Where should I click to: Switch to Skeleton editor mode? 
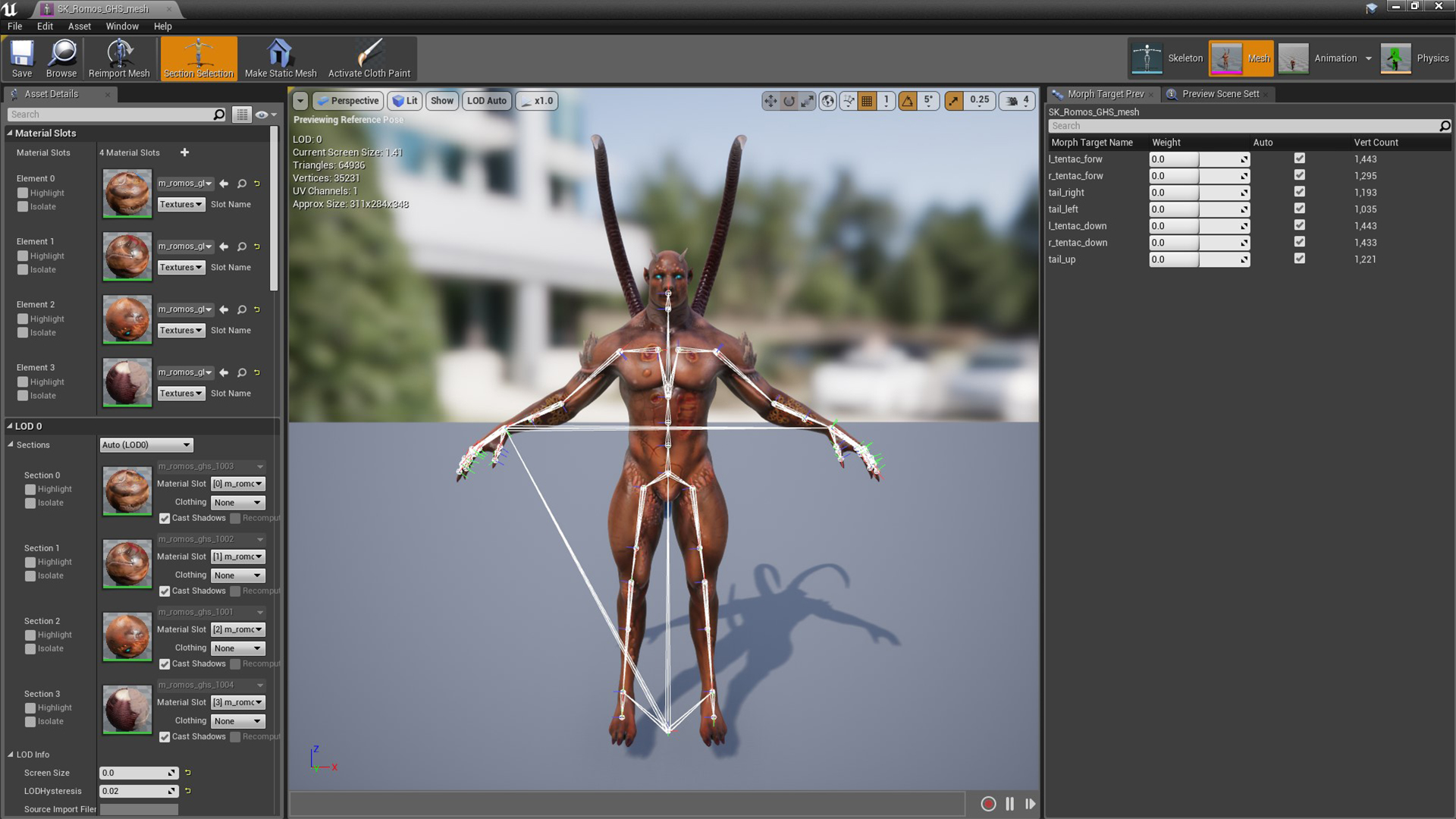click(x=1168, y=58)
